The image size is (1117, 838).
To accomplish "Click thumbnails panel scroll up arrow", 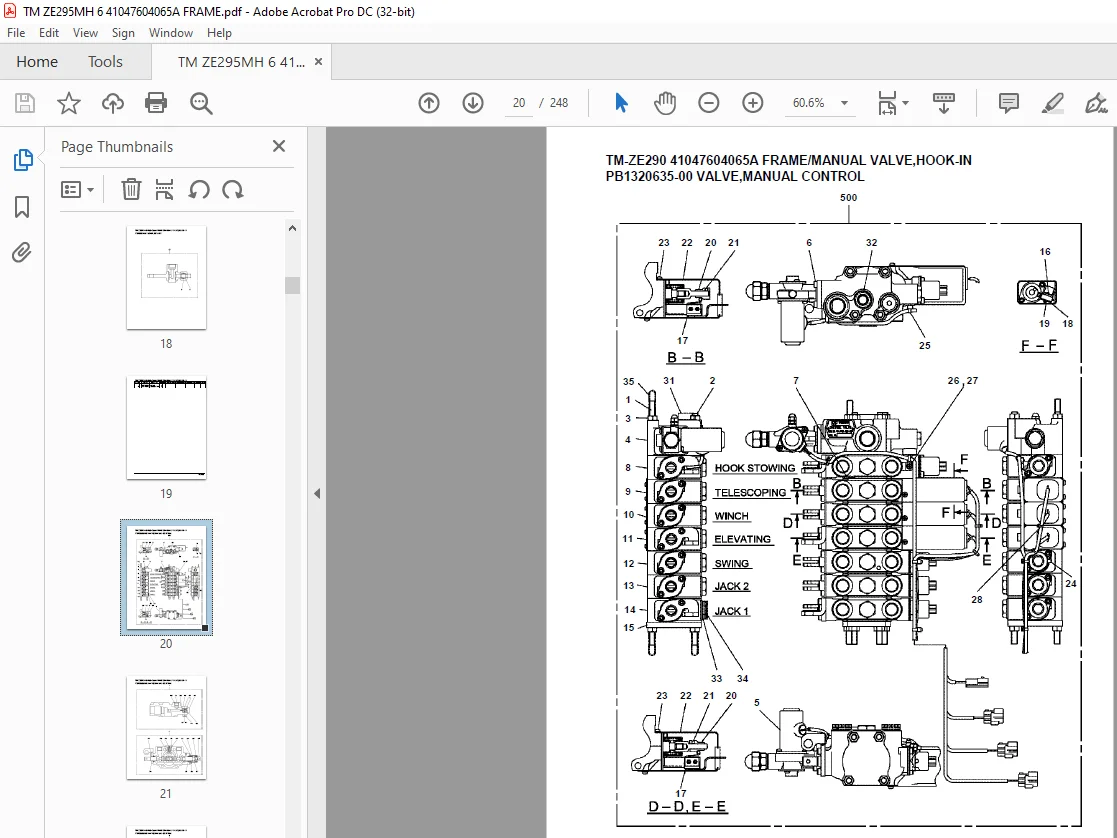I will (x=292, y=229).
